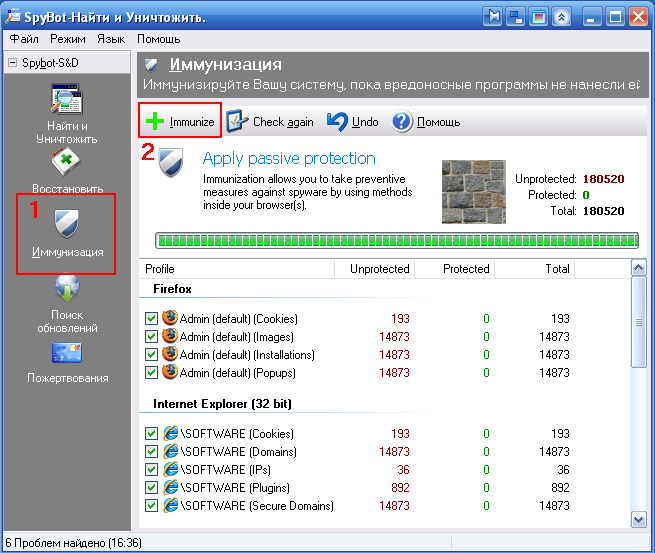This screenshot has height=553, width=655.
Task: Uncheck Admin (default) (Popups) checkbox
Action: tap(151, 372)
